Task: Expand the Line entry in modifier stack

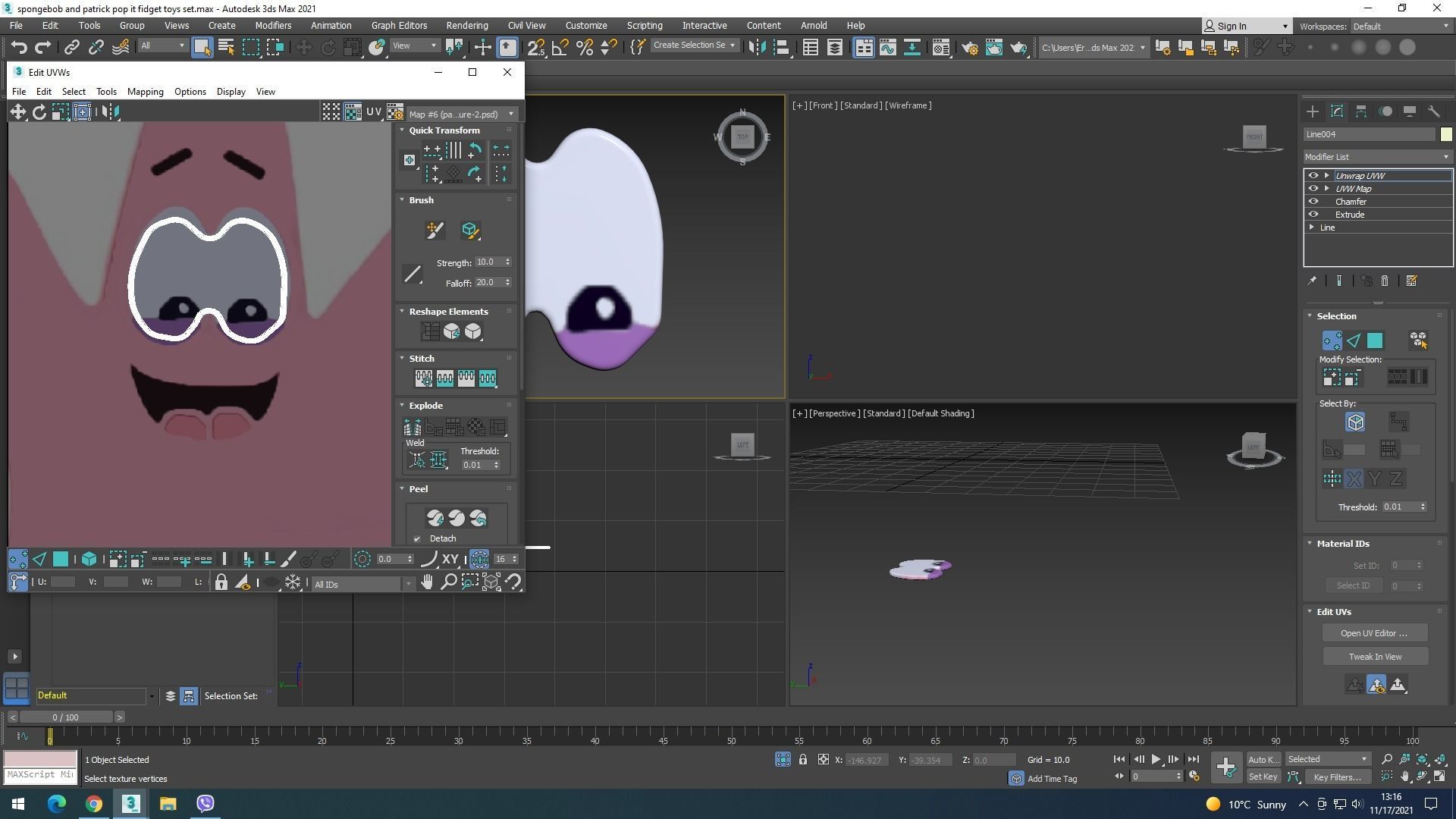Action: [x=1312, y=227]
